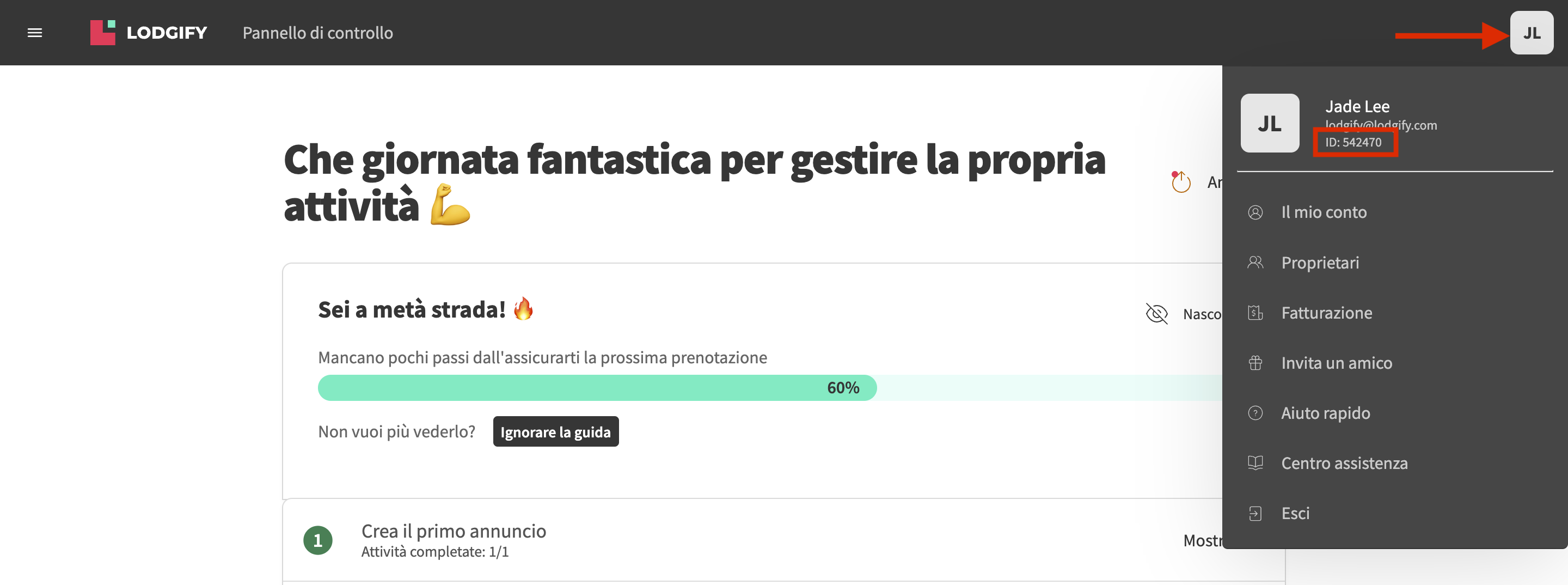Screen dimensions: 1568x585
Task: Open the hamburger navigation menu
Action: coord(35,33)
